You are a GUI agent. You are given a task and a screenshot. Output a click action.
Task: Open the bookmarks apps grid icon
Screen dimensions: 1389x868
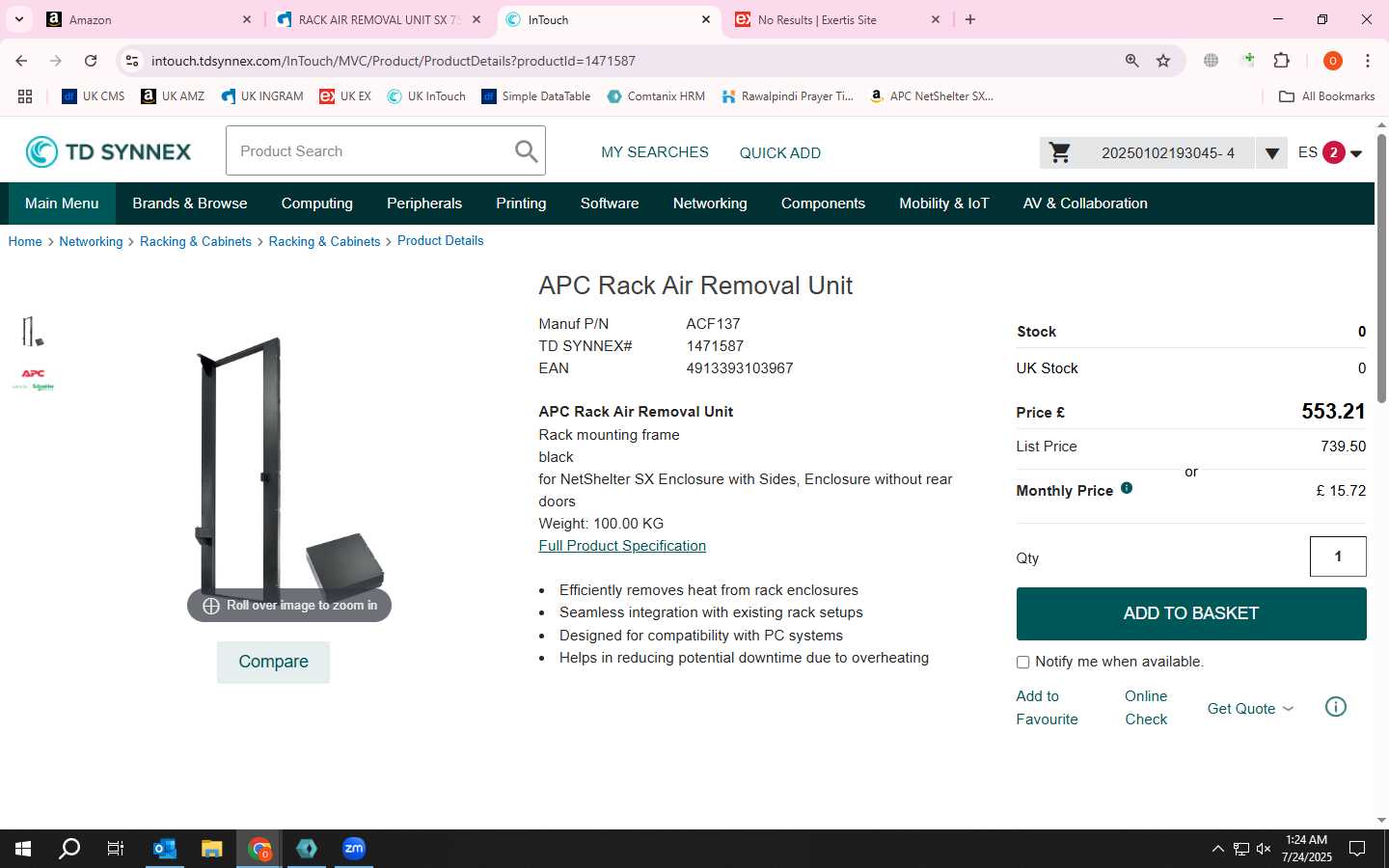[25, 96]
